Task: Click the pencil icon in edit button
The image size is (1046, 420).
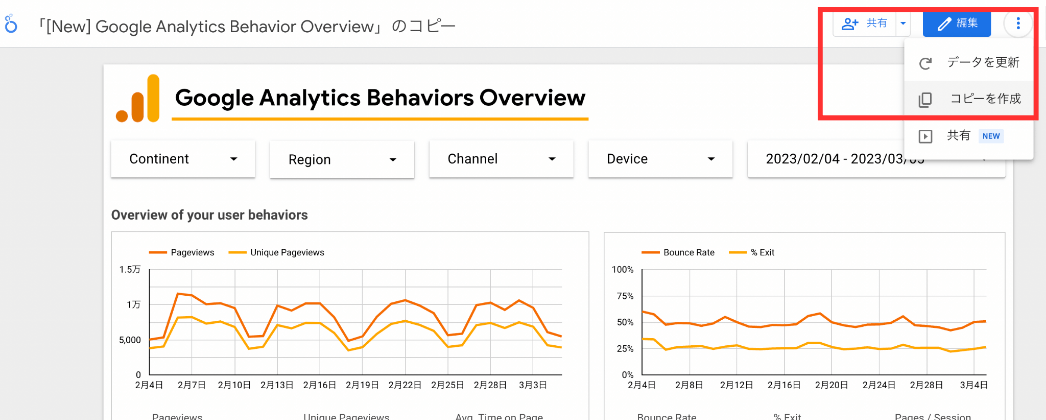Action: [x=943, y=24]
